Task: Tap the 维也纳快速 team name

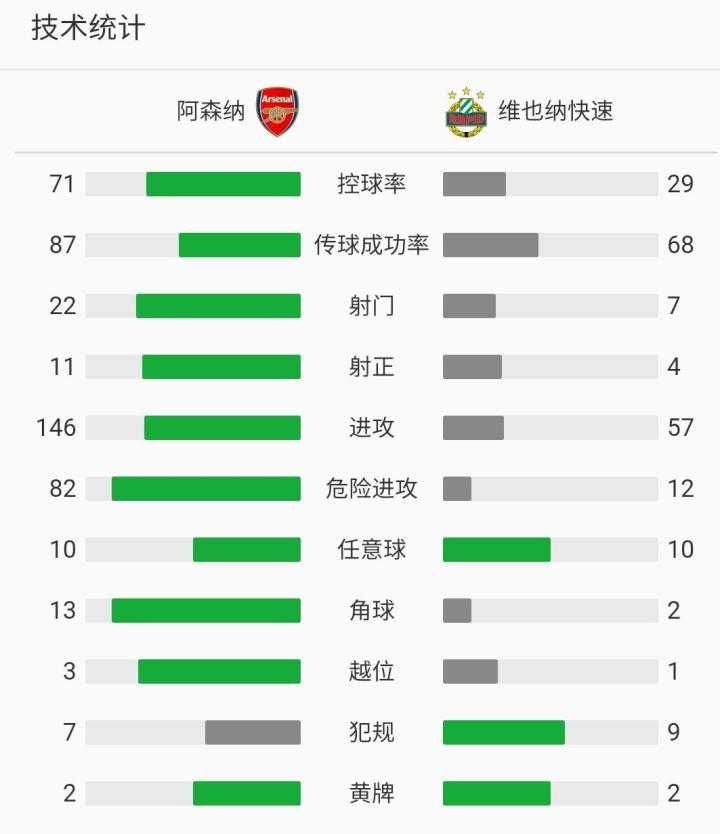Action: point(556,111)
